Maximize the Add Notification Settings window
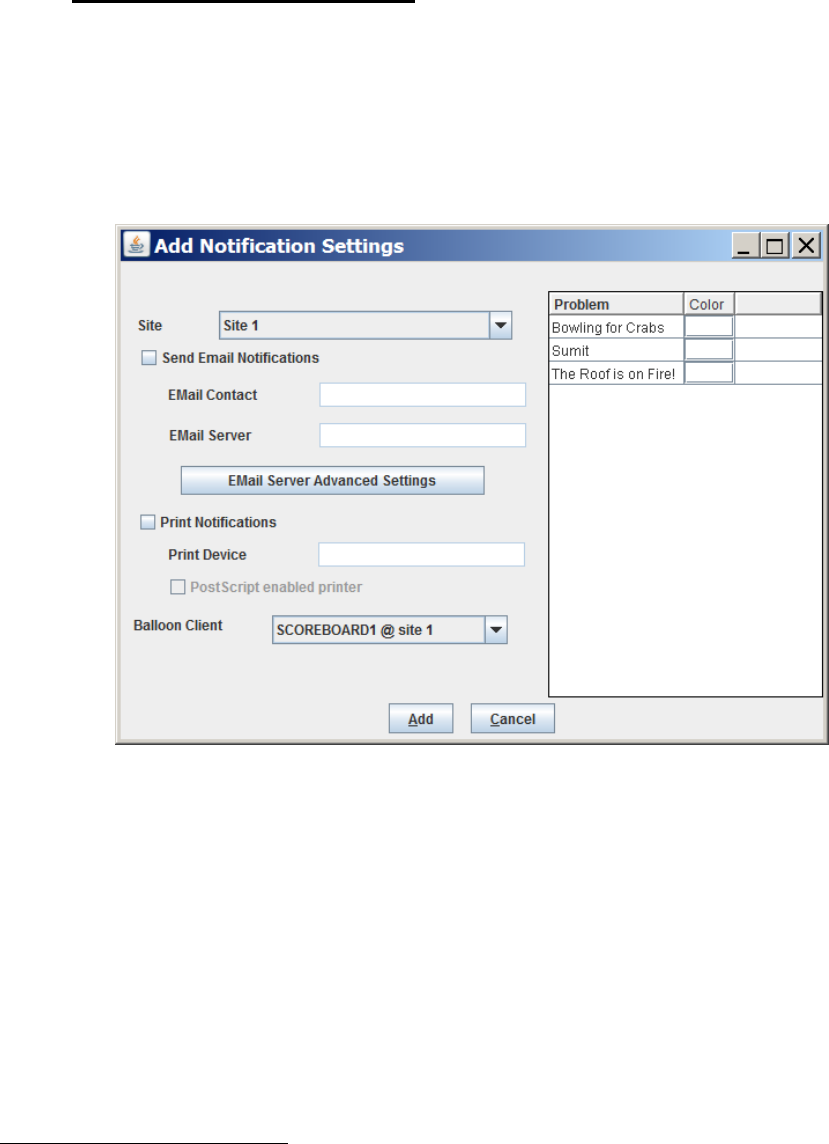Viewport: 829px width, 1144px height. pyautogui.click(x=774, y=245)
